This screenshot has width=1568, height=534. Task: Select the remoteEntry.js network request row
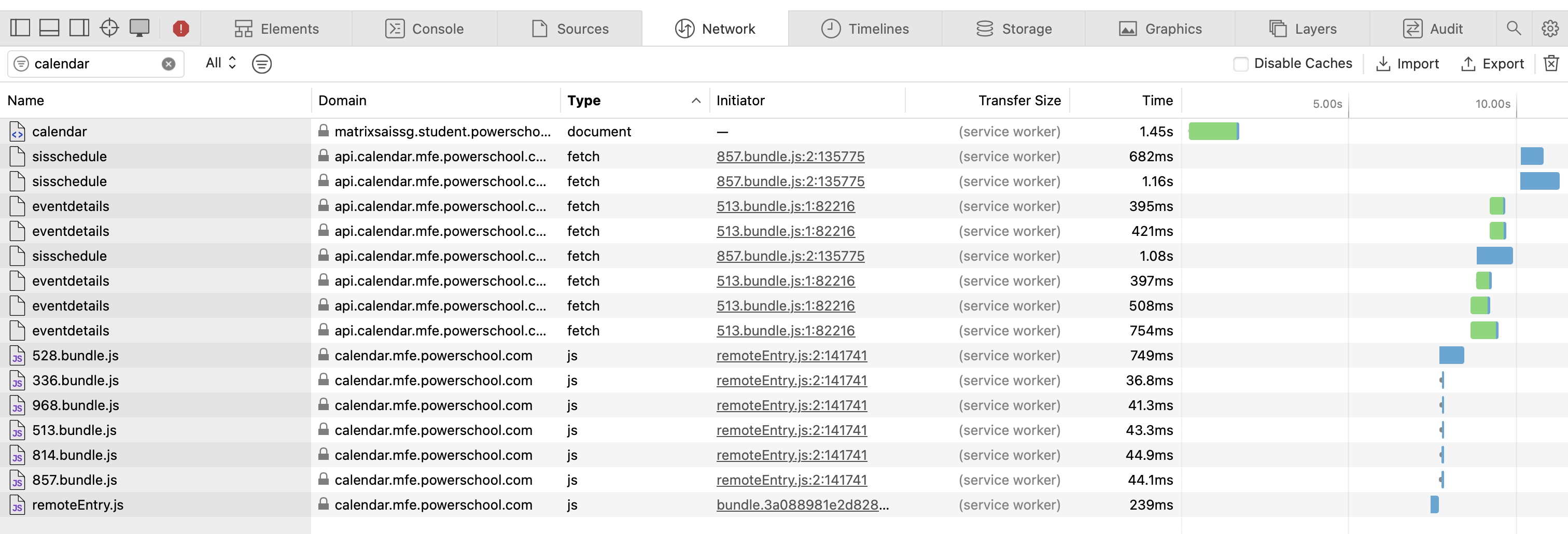(x=77, y=505)
